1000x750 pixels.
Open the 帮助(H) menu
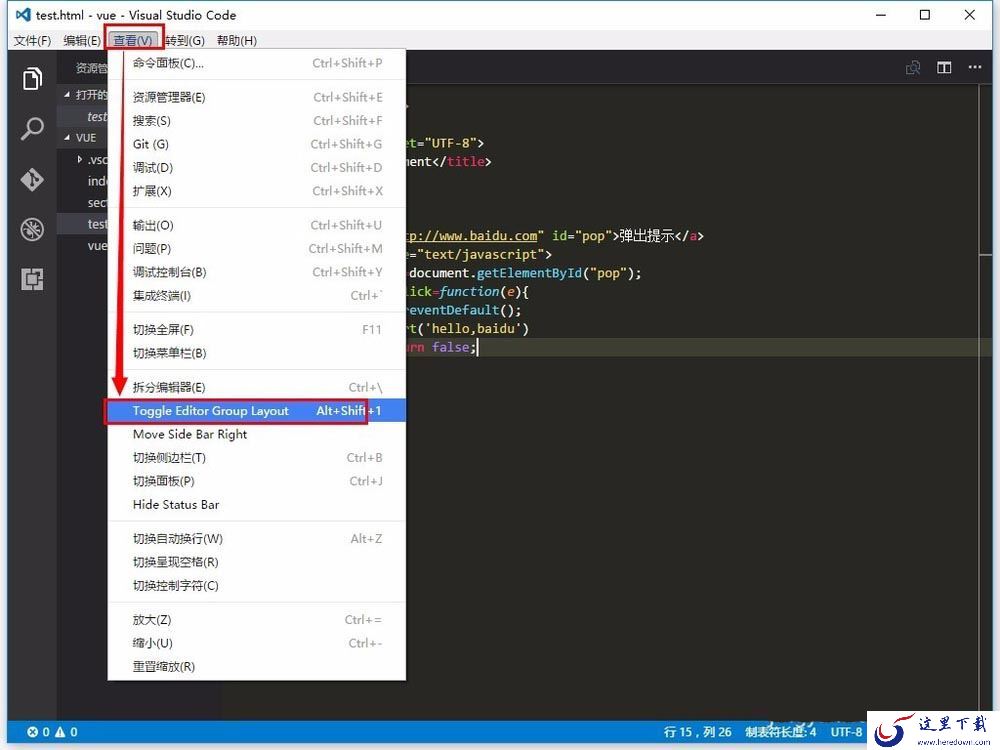237,41
